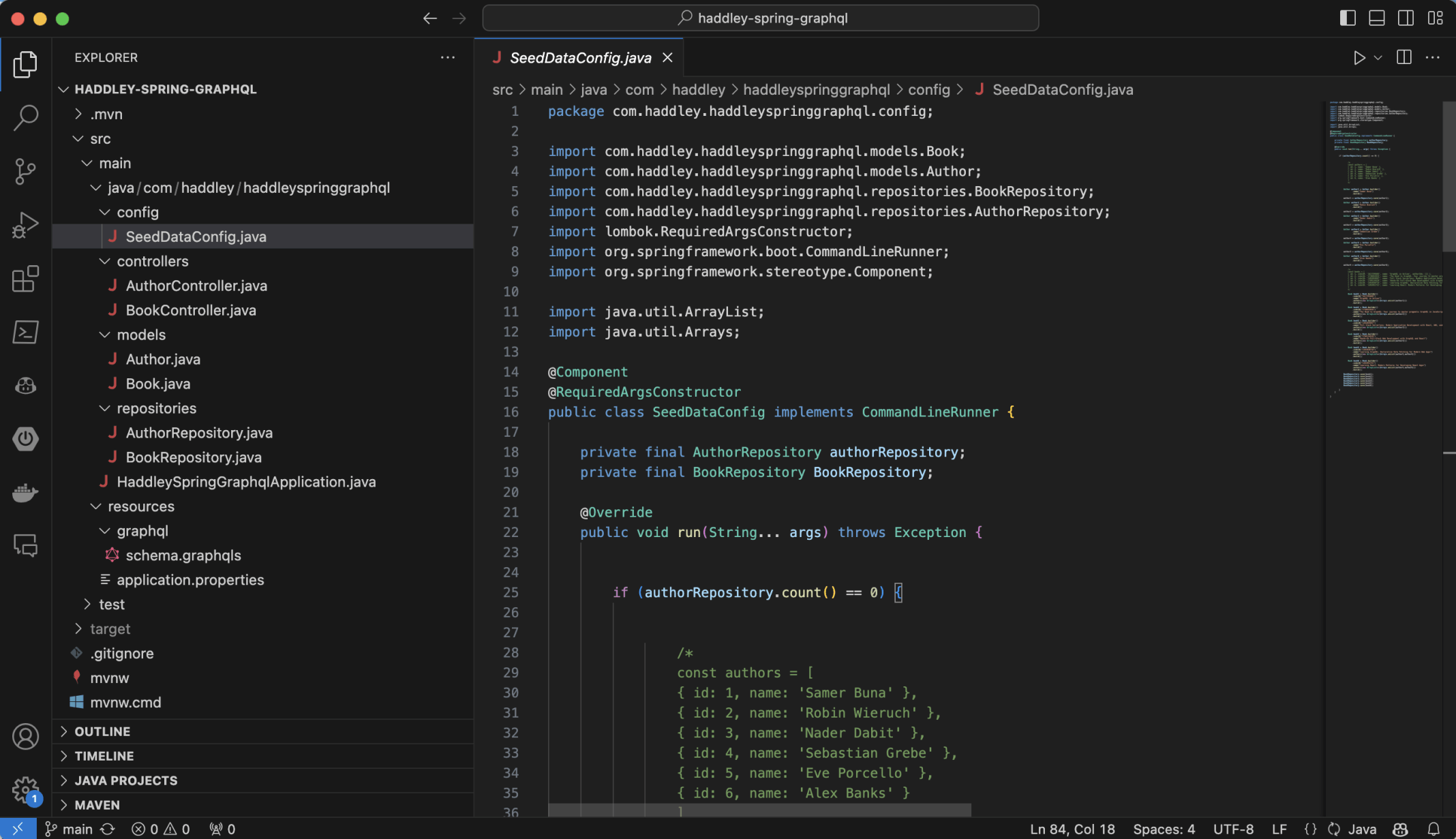Viewport: 1456px width, 839px height.
Task: Open the Extensions view
Action: tap(25, 278)
